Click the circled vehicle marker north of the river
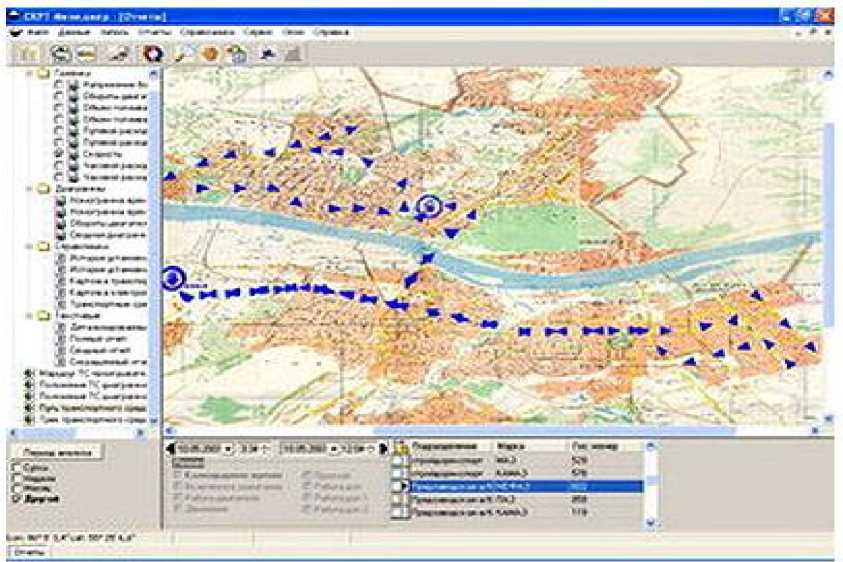 (430, 206)
